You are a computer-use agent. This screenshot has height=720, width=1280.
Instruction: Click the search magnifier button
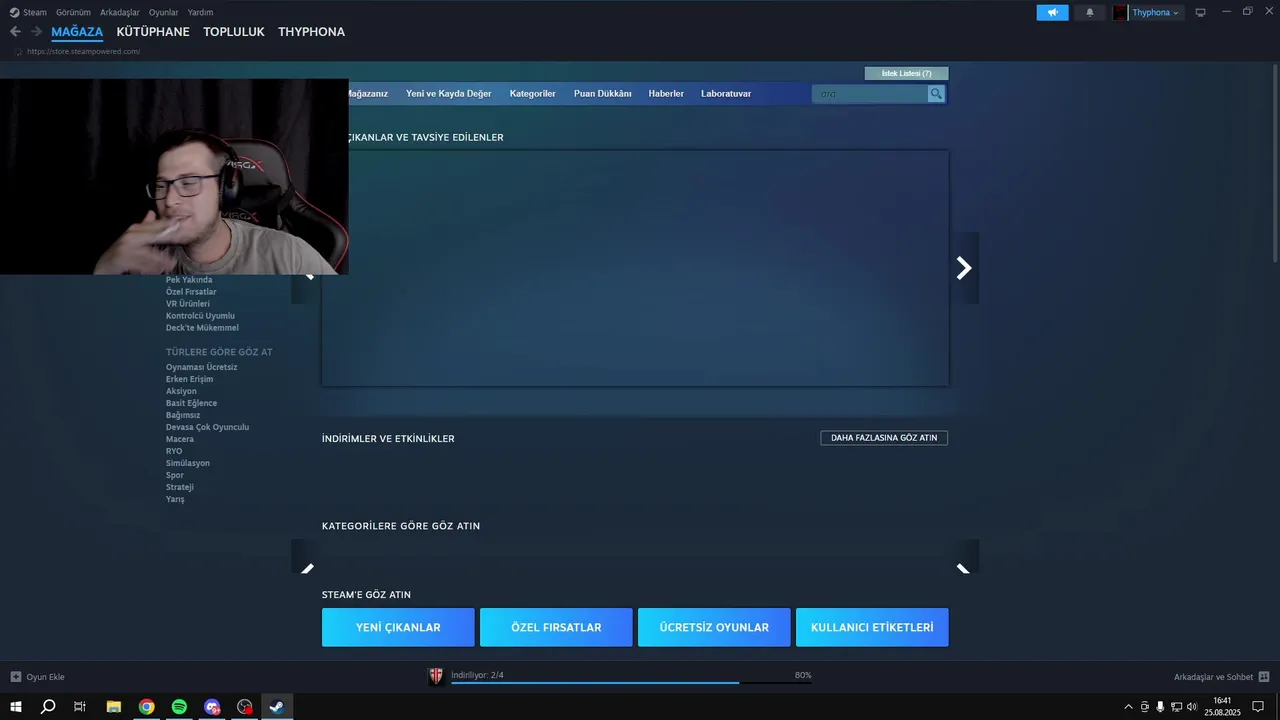[936, 93]
